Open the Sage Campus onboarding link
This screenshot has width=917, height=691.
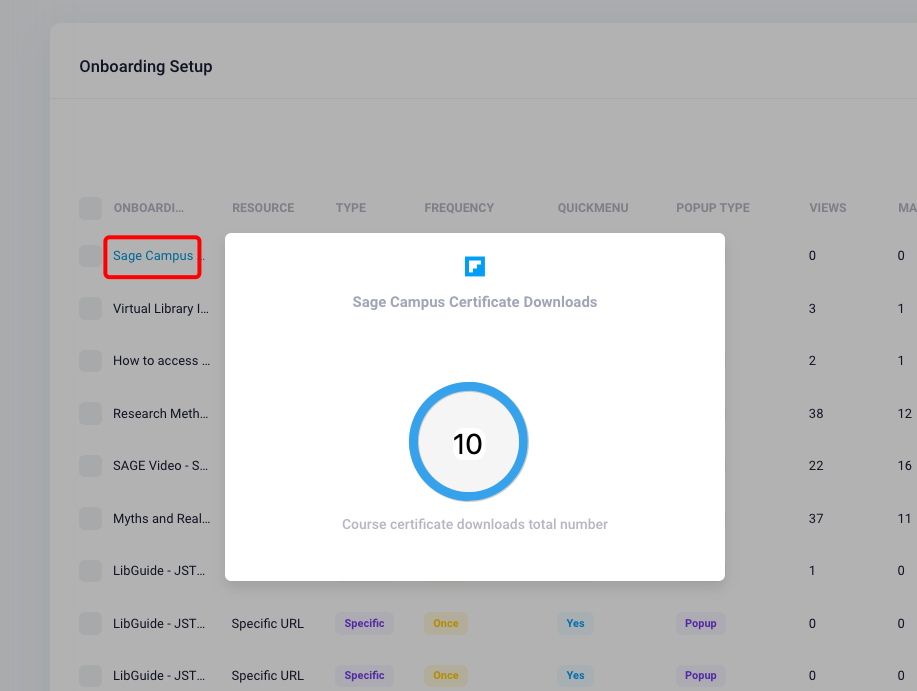click(x=153, y=256)
